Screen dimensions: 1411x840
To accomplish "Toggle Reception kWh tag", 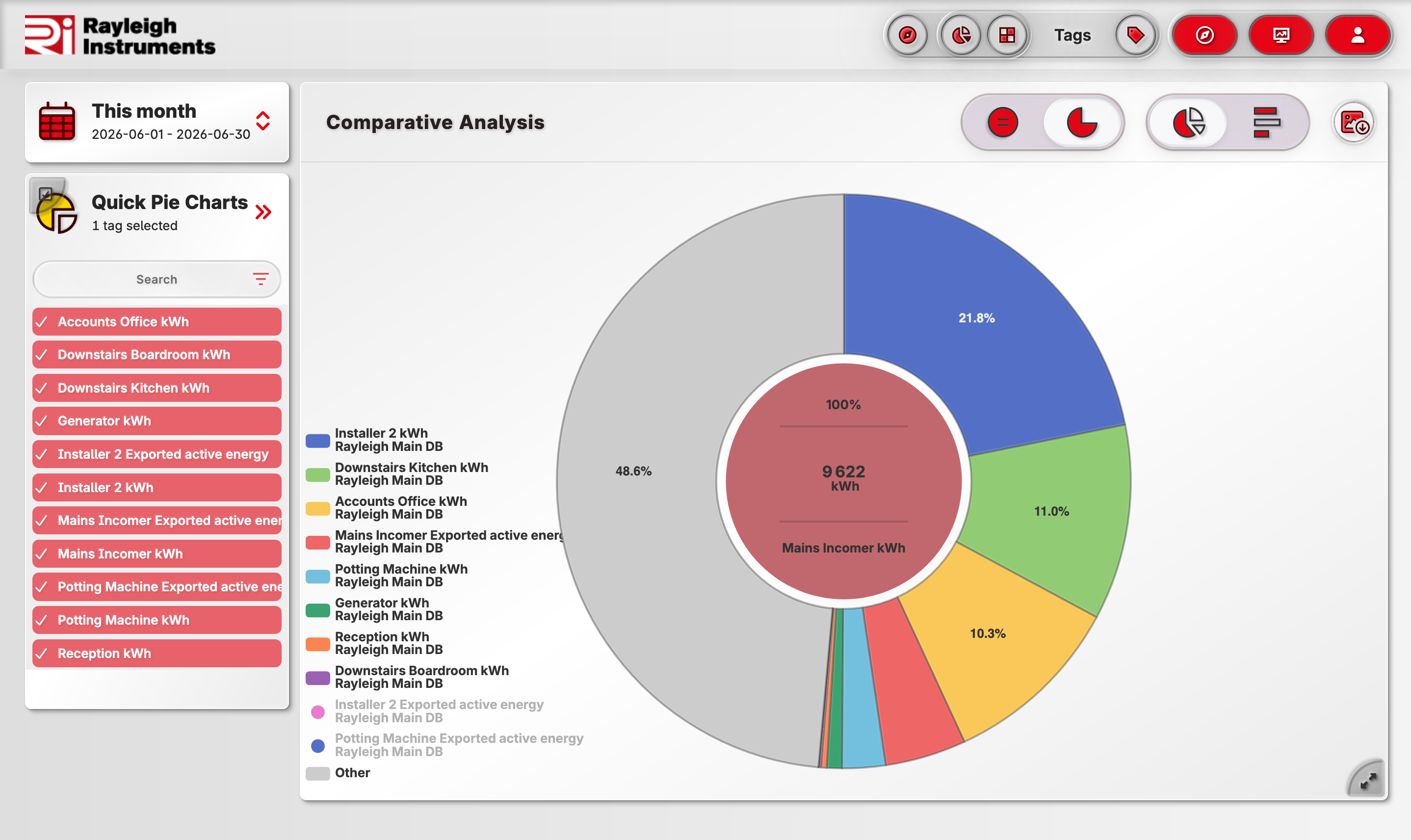I will click(157, 653).
